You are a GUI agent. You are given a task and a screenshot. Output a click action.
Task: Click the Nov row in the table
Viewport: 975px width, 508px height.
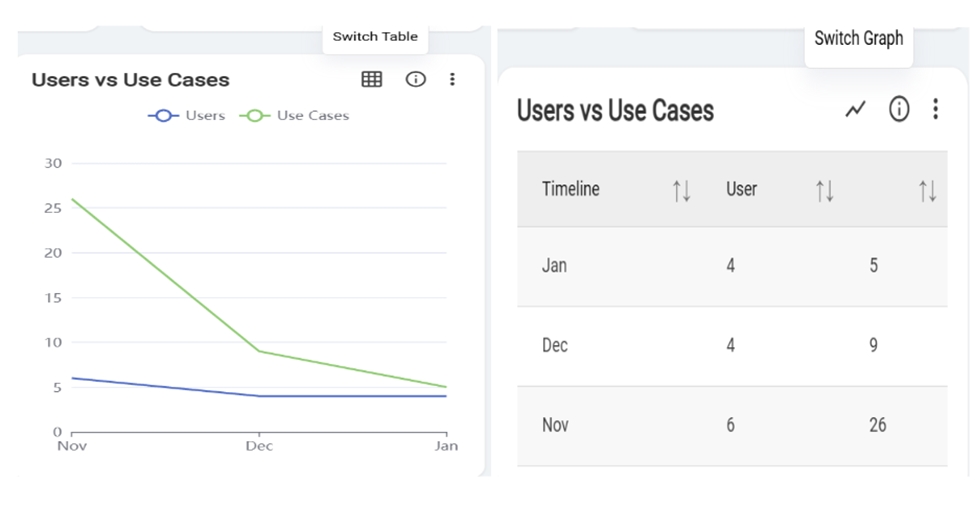point(731,425)
